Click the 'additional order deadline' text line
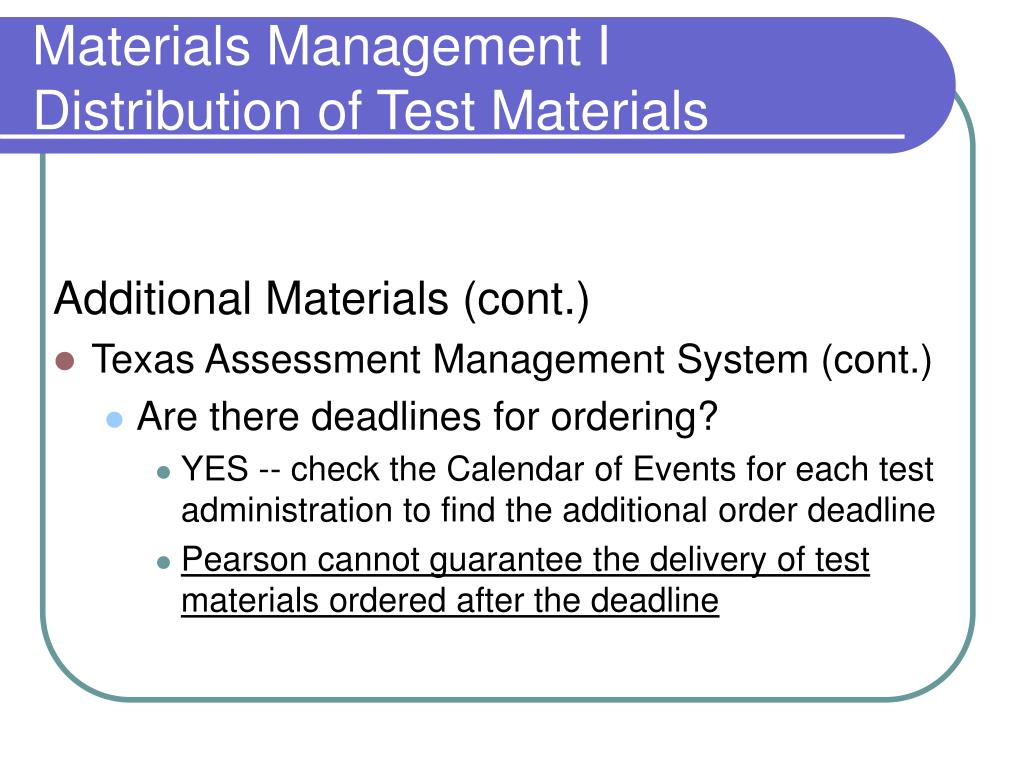Image resolution: width=1024 pixels, height=768 pixels. (x=558, y=510)
